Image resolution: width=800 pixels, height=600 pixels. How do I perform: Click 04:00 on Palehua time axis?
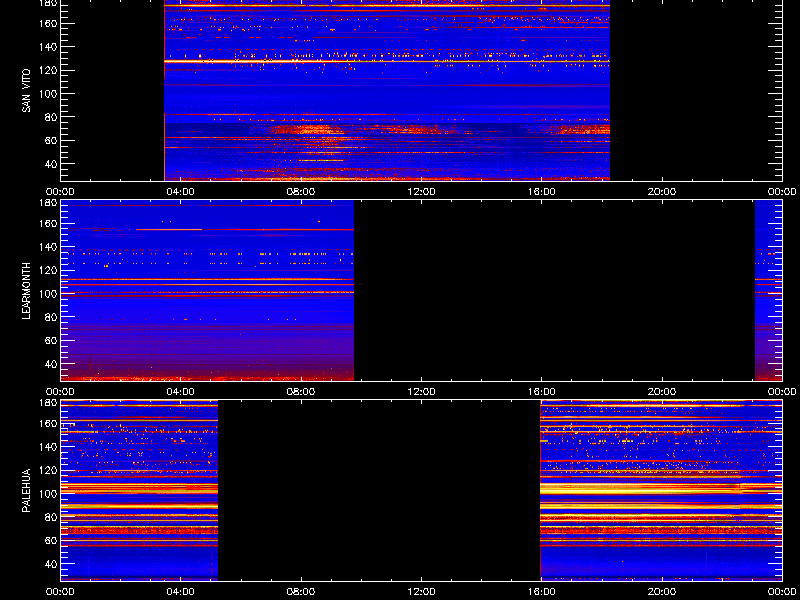pos(181,592)
